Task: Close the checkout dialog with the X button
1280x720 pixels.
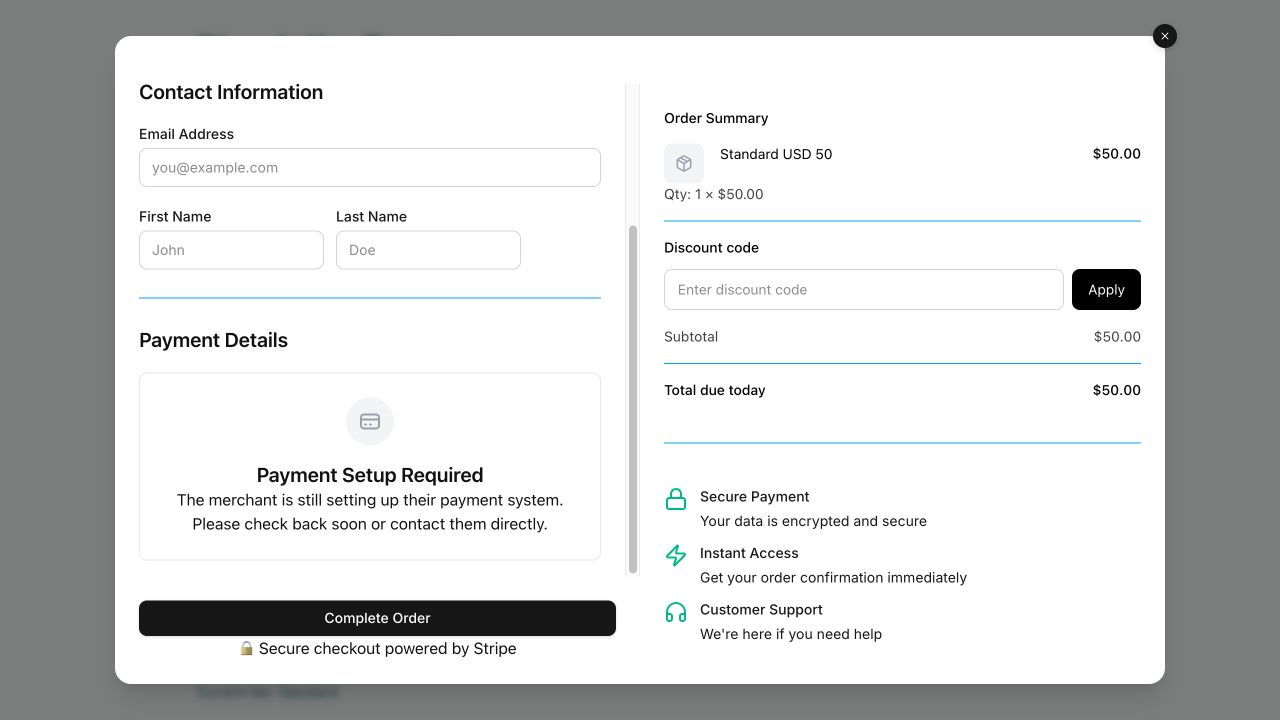Action: tap(1165, 36)
